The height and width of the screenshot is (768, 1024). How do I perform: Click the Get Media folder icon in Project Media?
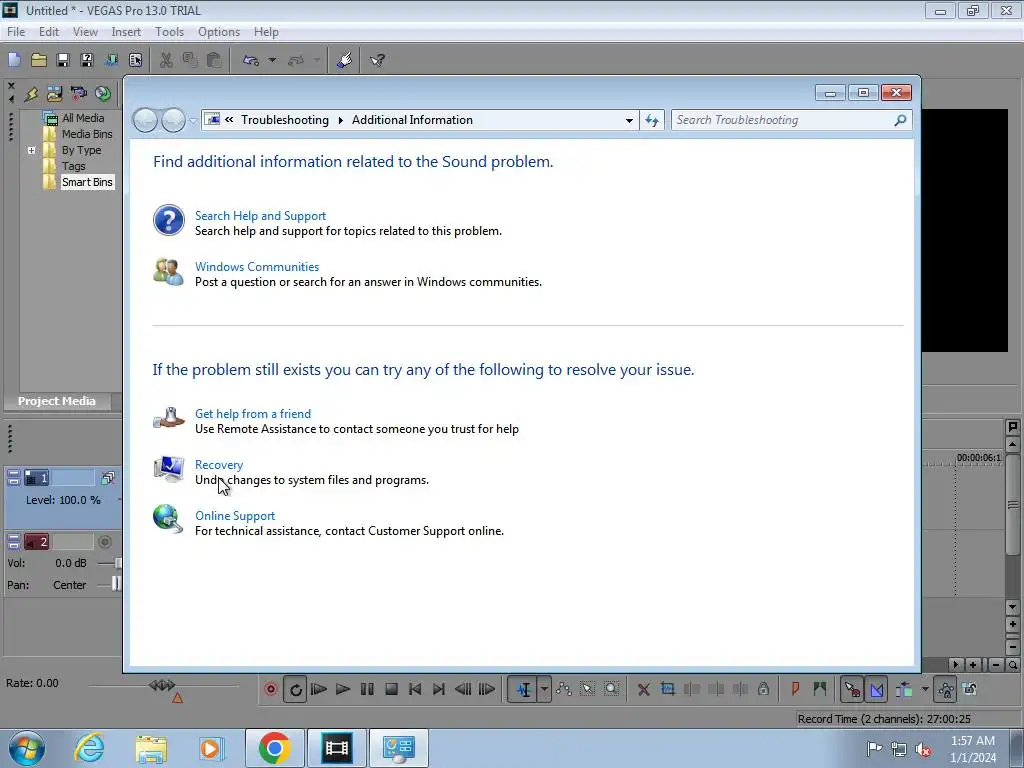(55, 94)
